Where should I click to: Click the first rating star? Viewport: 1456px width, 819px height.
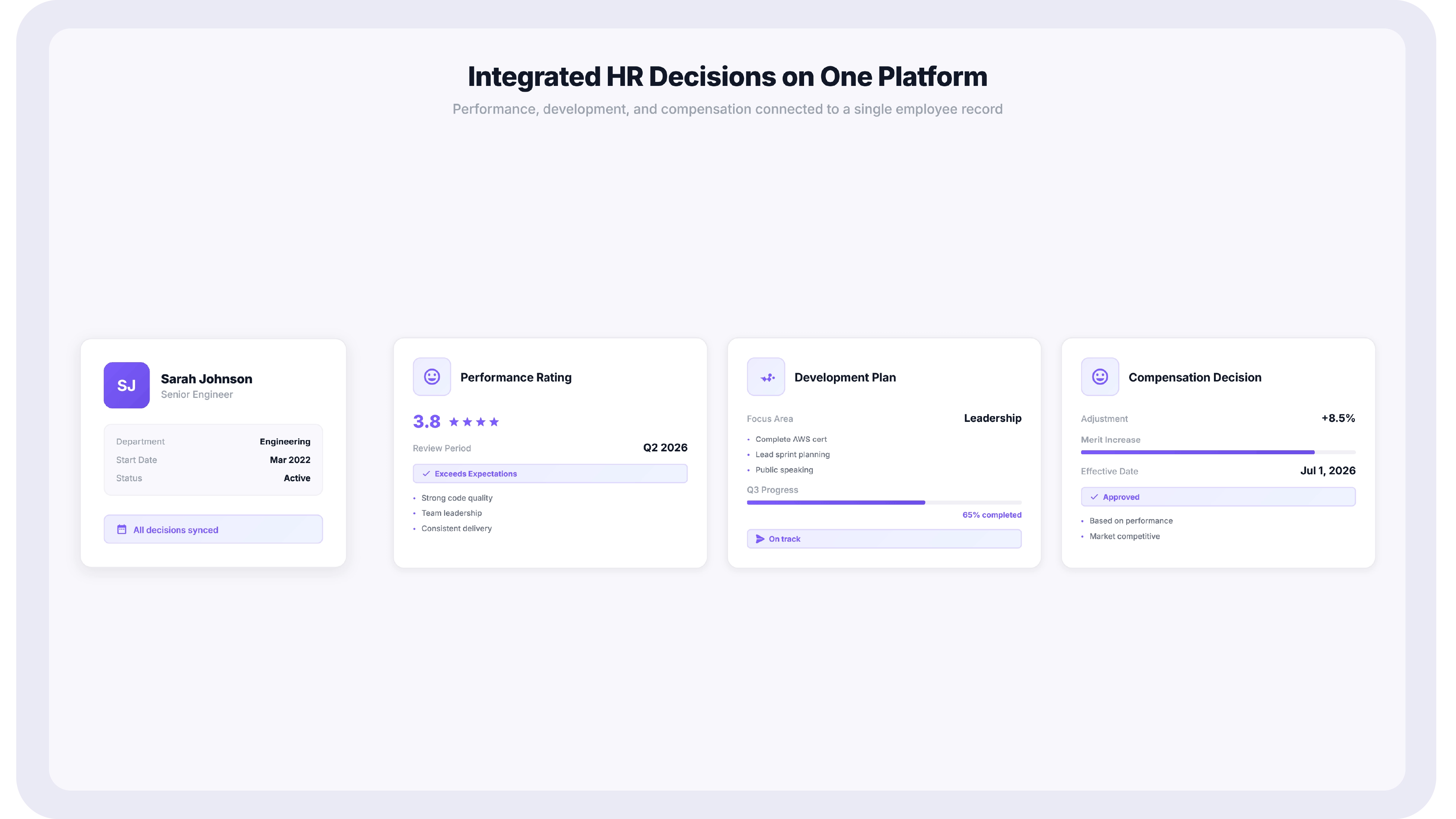pyautogui.click(x=454, y=422)
